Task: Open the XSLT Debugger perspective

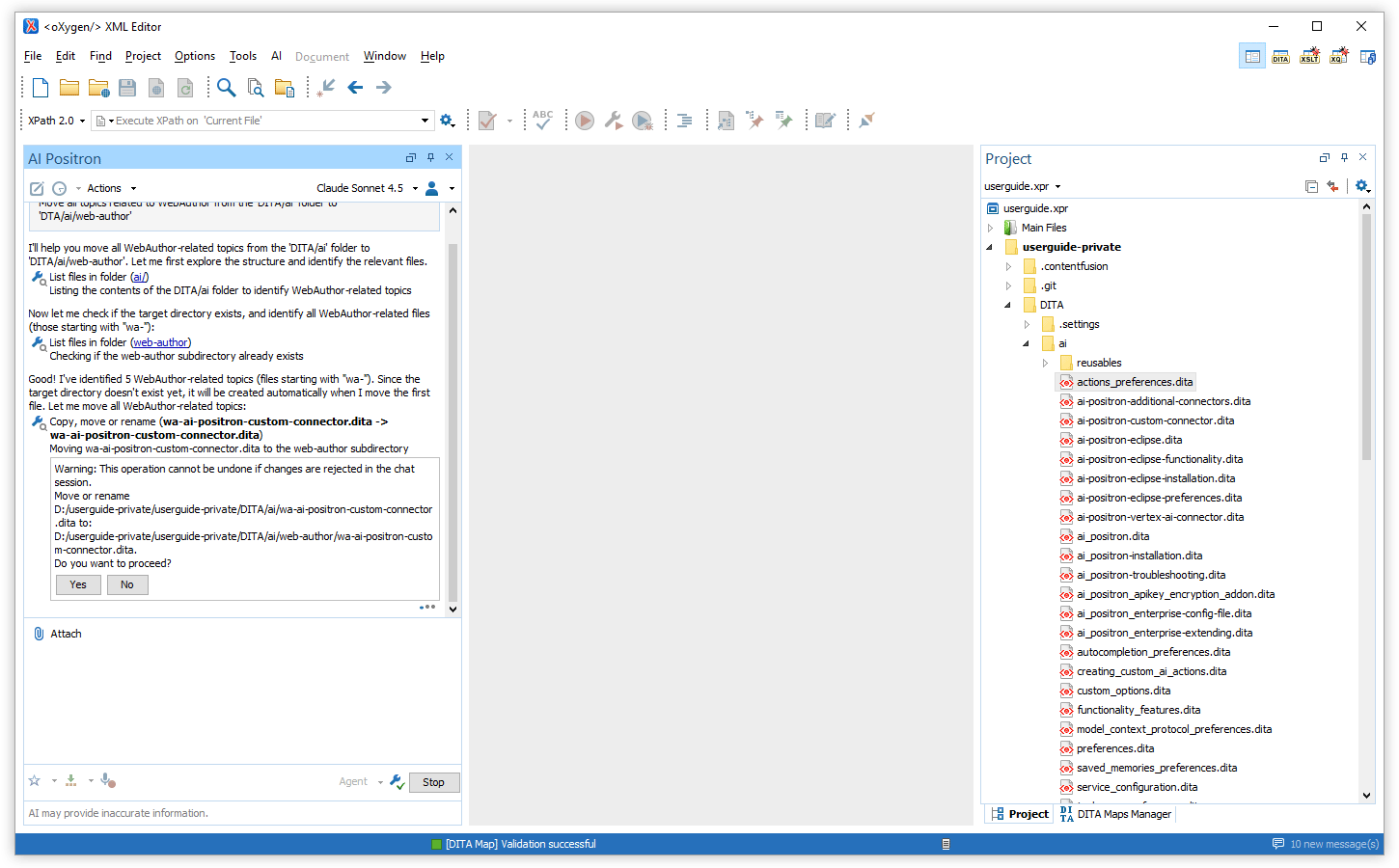Action: pyautogui.click(x=1309, y=57)
